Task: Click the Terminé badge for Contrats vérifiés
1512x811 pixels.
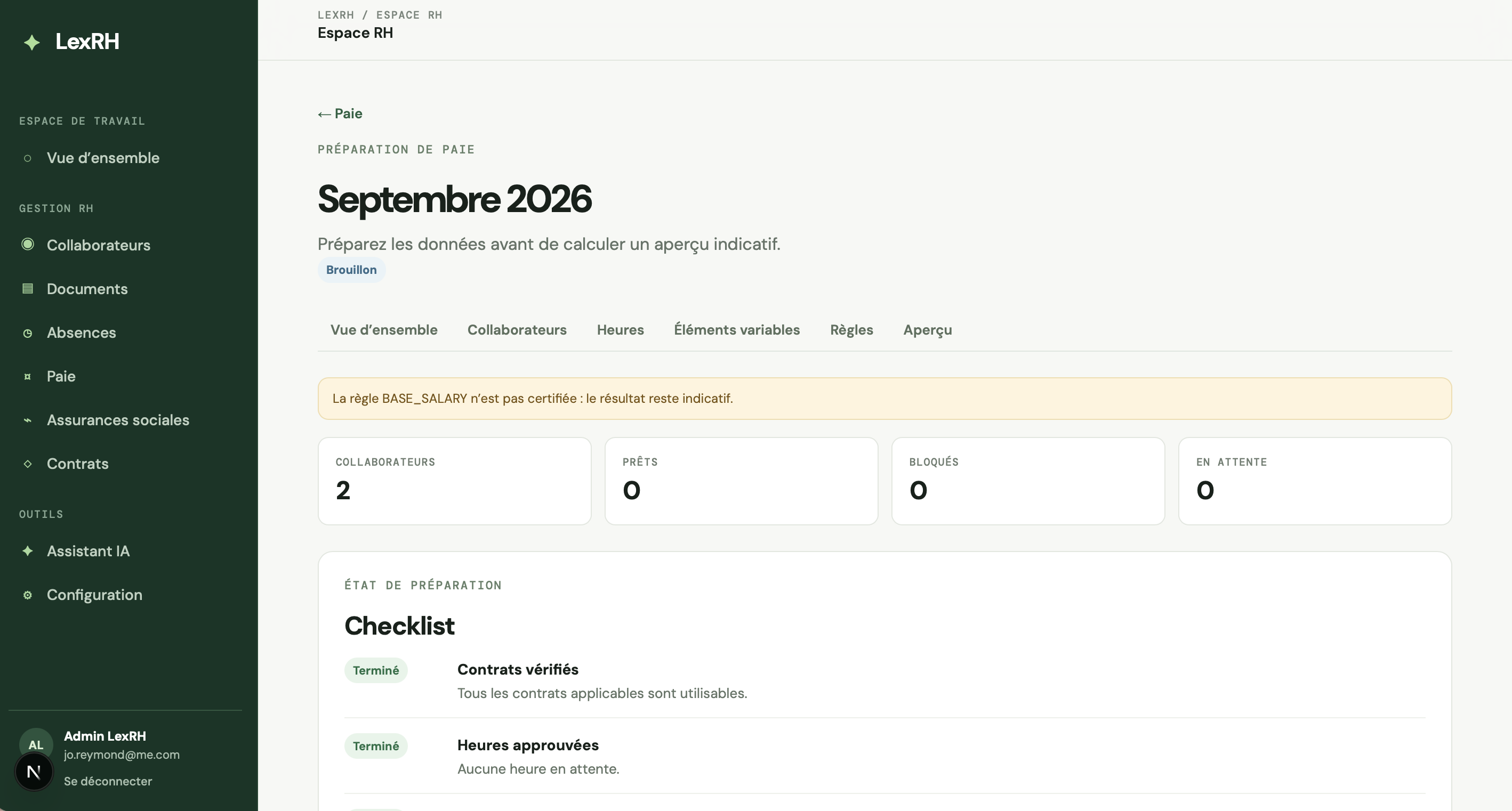Action: 376,670
